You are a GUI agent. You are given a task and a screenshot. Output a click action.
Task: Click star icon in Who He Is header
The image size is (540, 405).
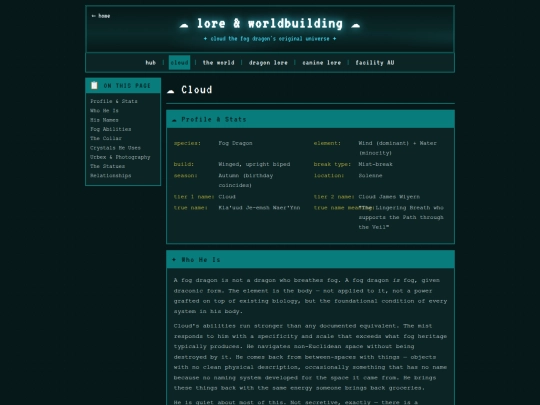click(174, 259)
